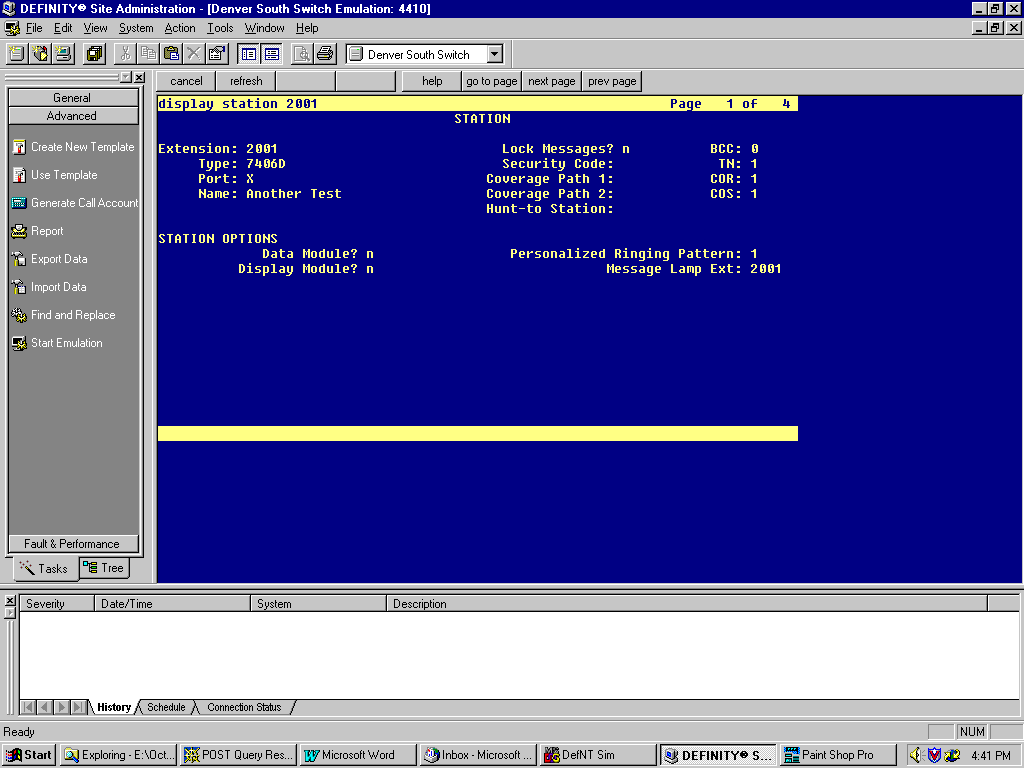Click the cancel button above the terminal
The height and width of the screenshot is (768, 1024).
coord(186,81)
